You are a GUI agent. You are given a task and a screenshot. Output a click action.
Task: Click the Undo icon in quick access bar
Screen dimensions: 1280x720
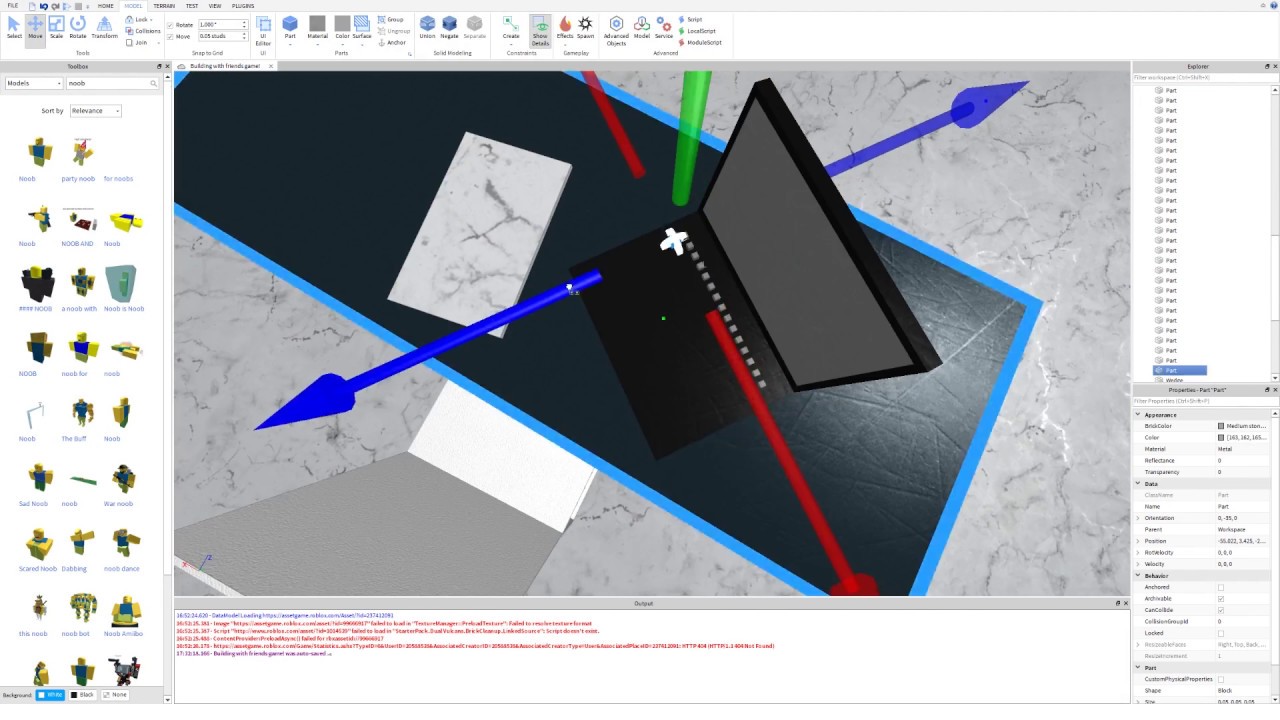(x=44, y=6)
